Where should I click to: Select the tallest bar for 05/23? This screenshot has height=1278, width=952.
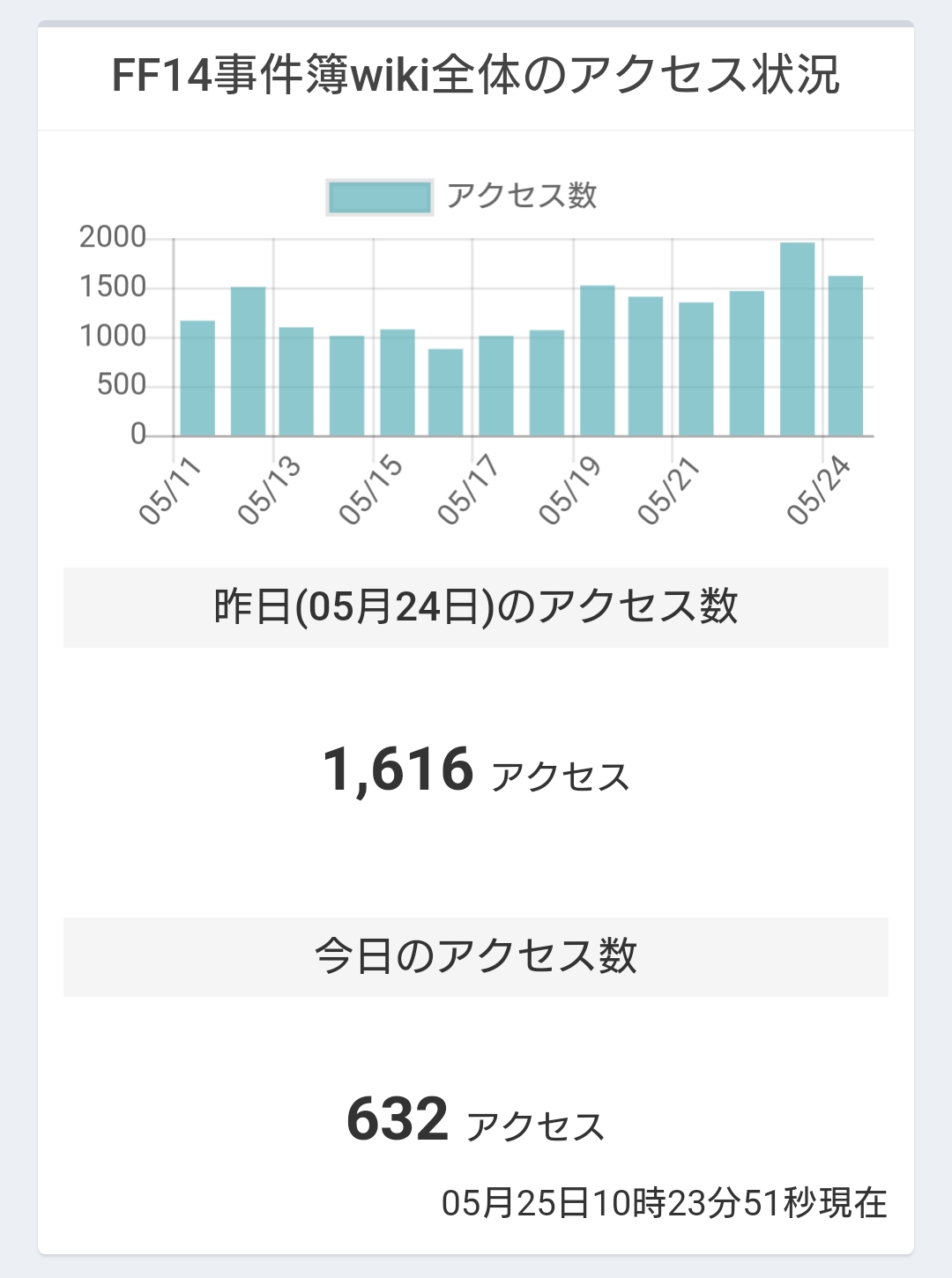pos(798,339)
